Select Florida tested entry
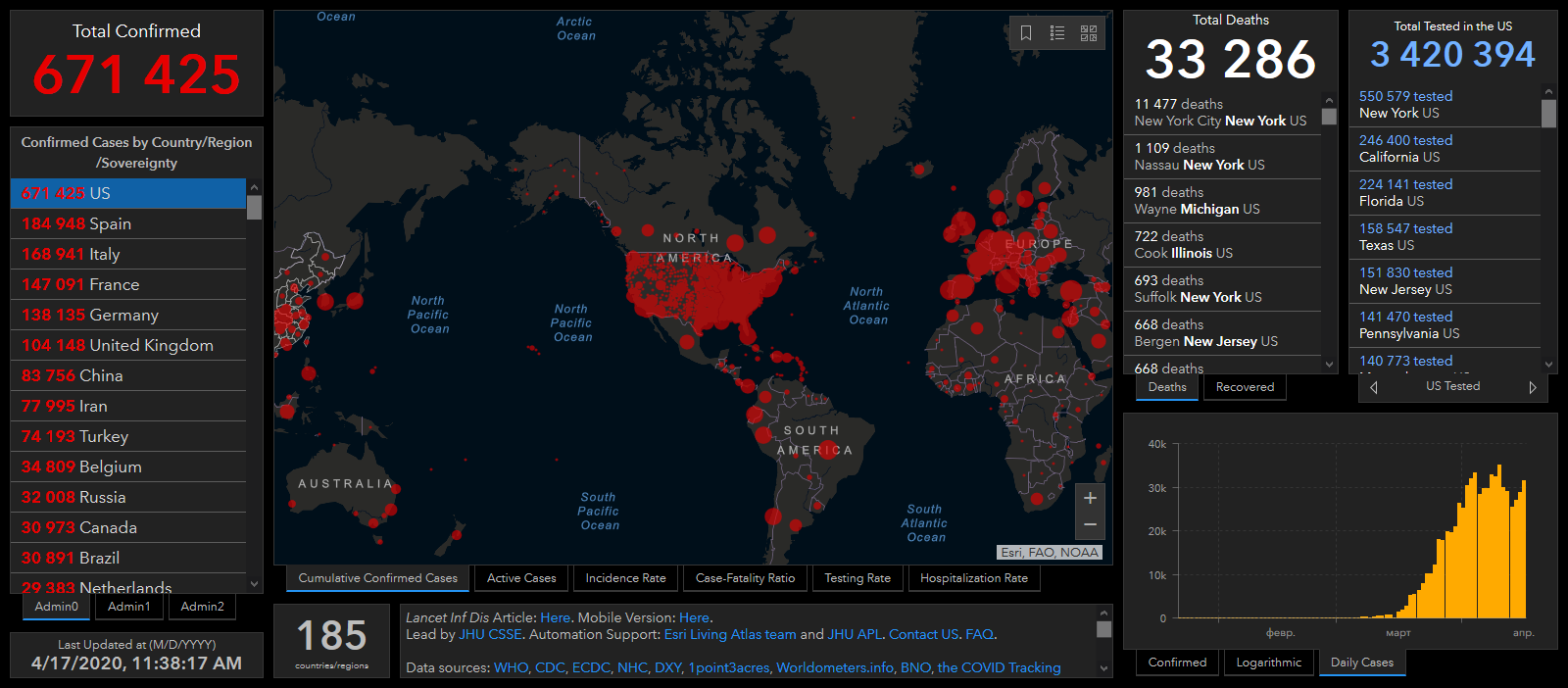Image resolution: width=1568 pixels, height=688 pixels. click(1445, 192)
